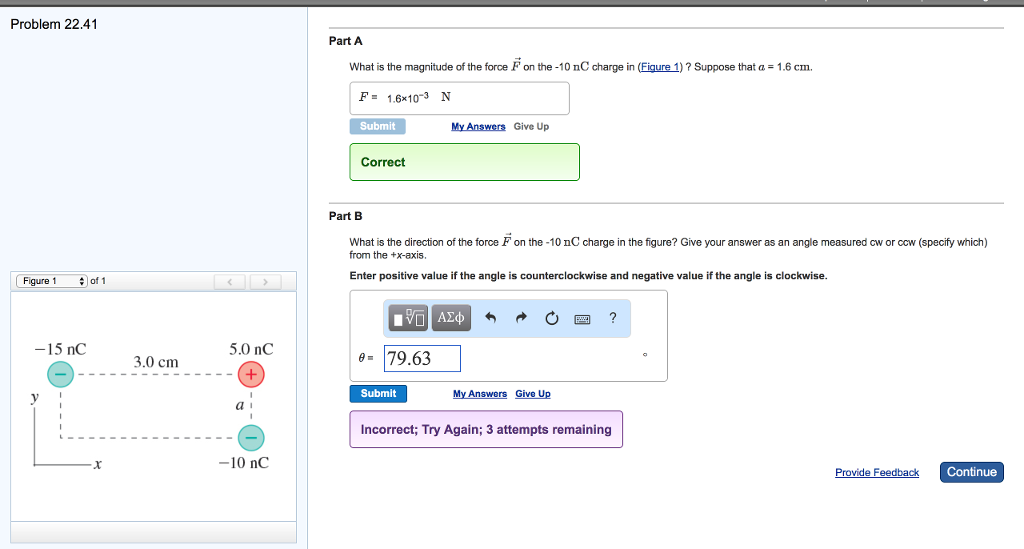The width and height of the screenshot is (1024, 549).
Task: Show keyboard shortcuts icon
Action: point(582,319)
